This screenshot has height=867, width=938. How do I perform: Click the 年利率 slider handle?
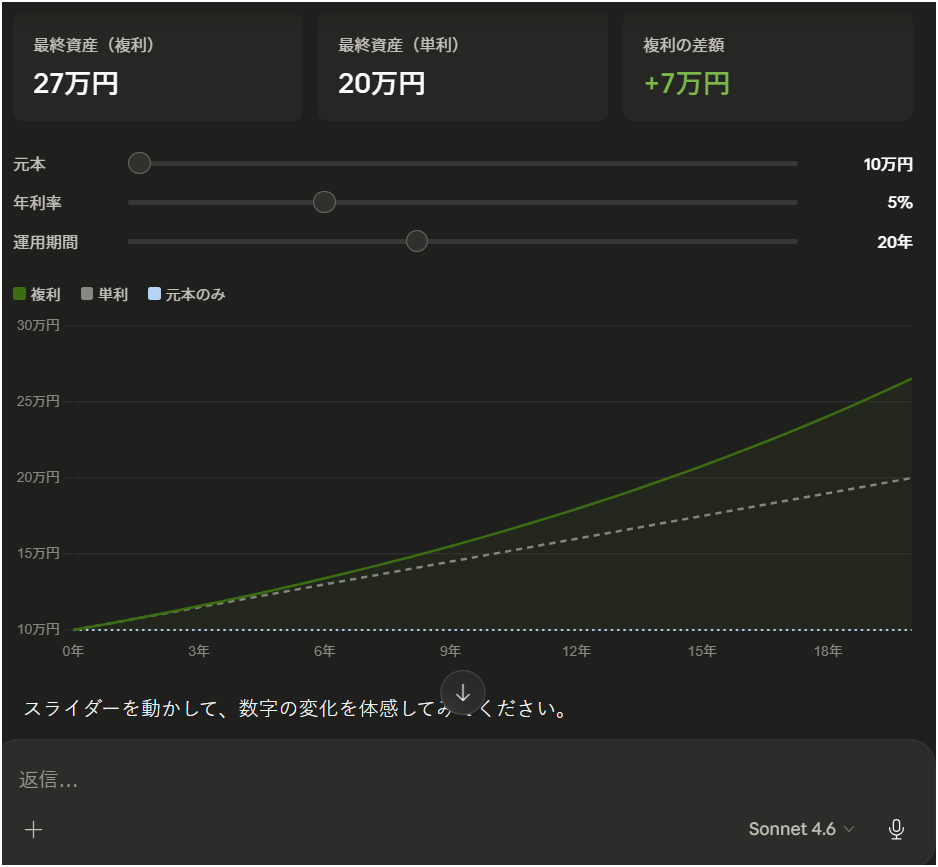click(x=324, y=202)
